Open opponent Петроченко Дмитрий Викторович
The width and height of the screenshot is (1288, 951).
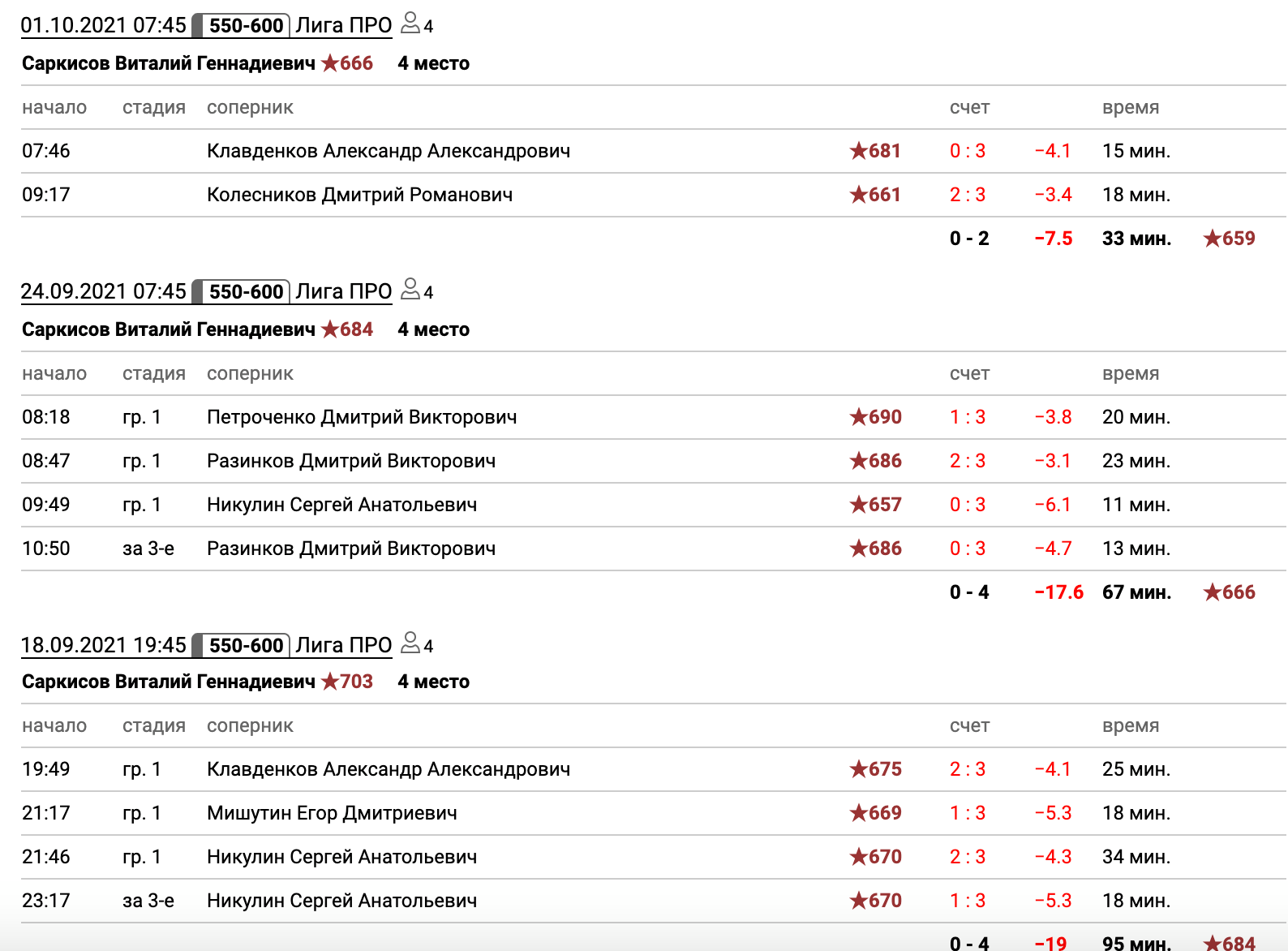362,417
